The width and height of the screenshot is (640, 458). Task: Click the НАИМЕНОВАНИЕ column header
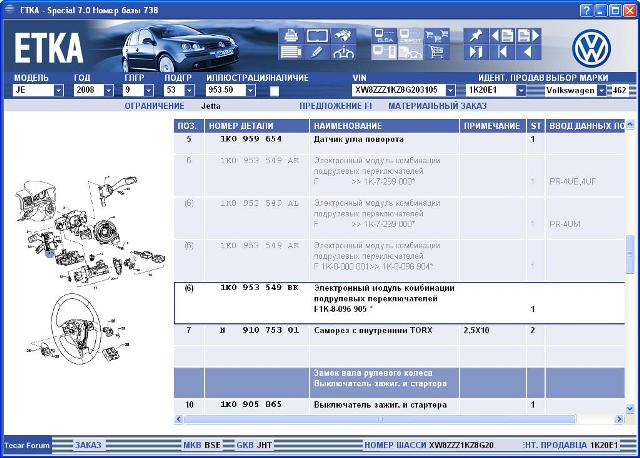384,126
